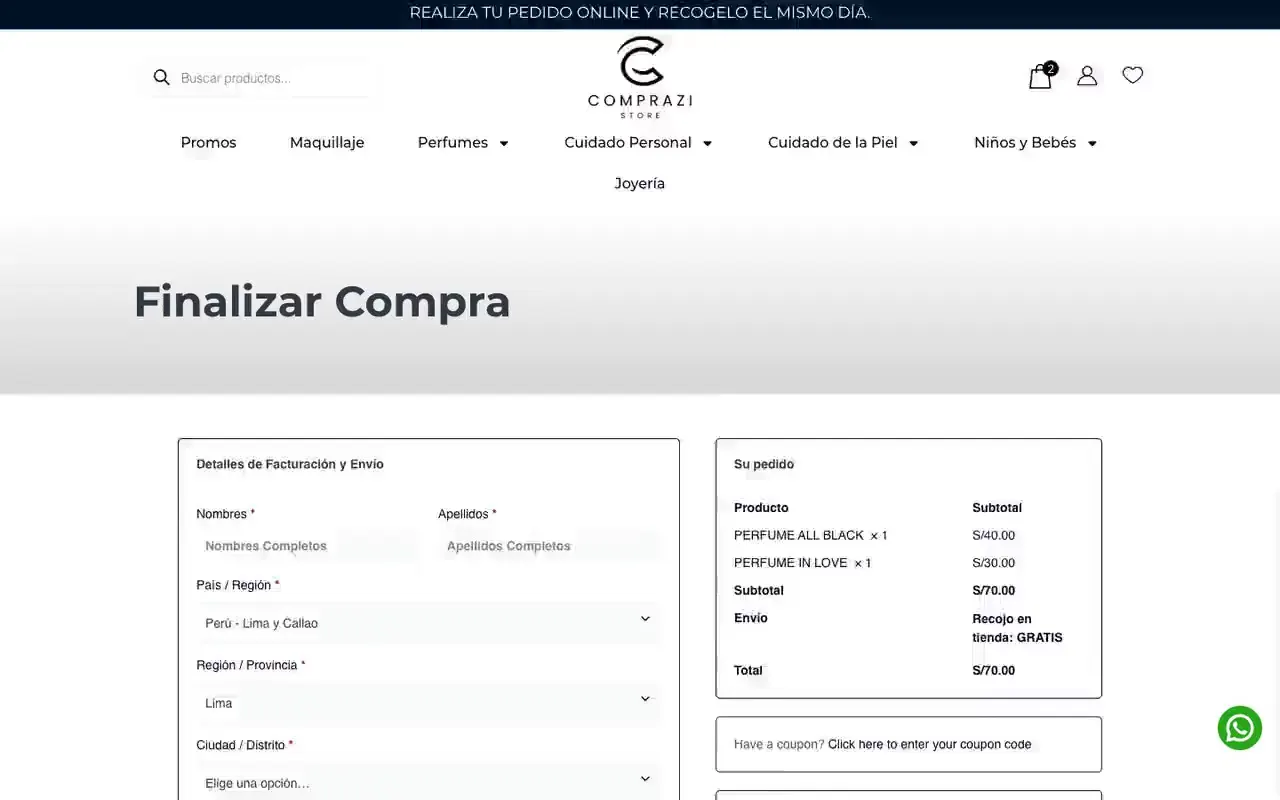
Task: Open the user account icon
Action: tap(1087, 76)
